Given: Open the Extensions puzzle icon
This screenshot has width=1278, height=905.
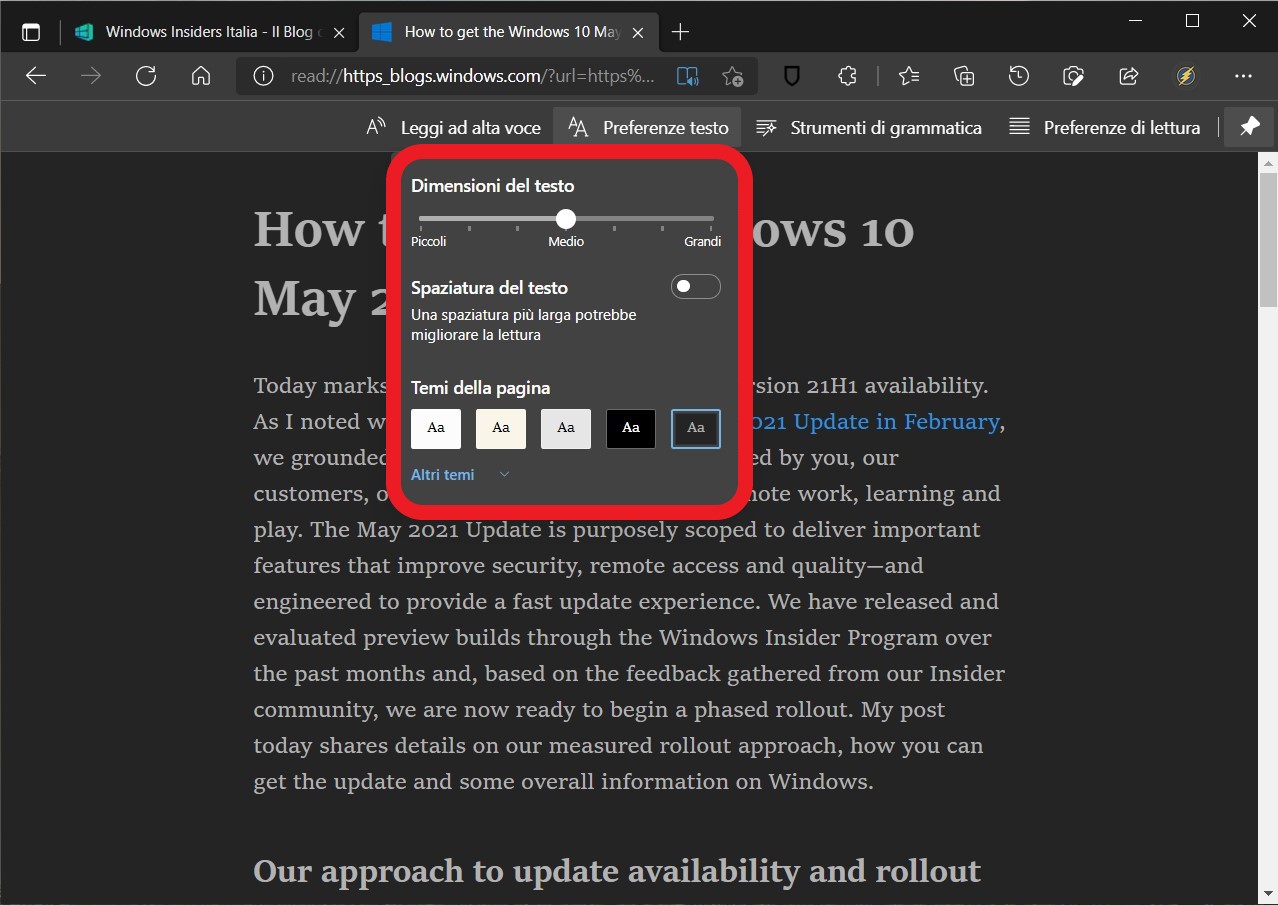Looking at the screenshot, I should pos(847,76).
